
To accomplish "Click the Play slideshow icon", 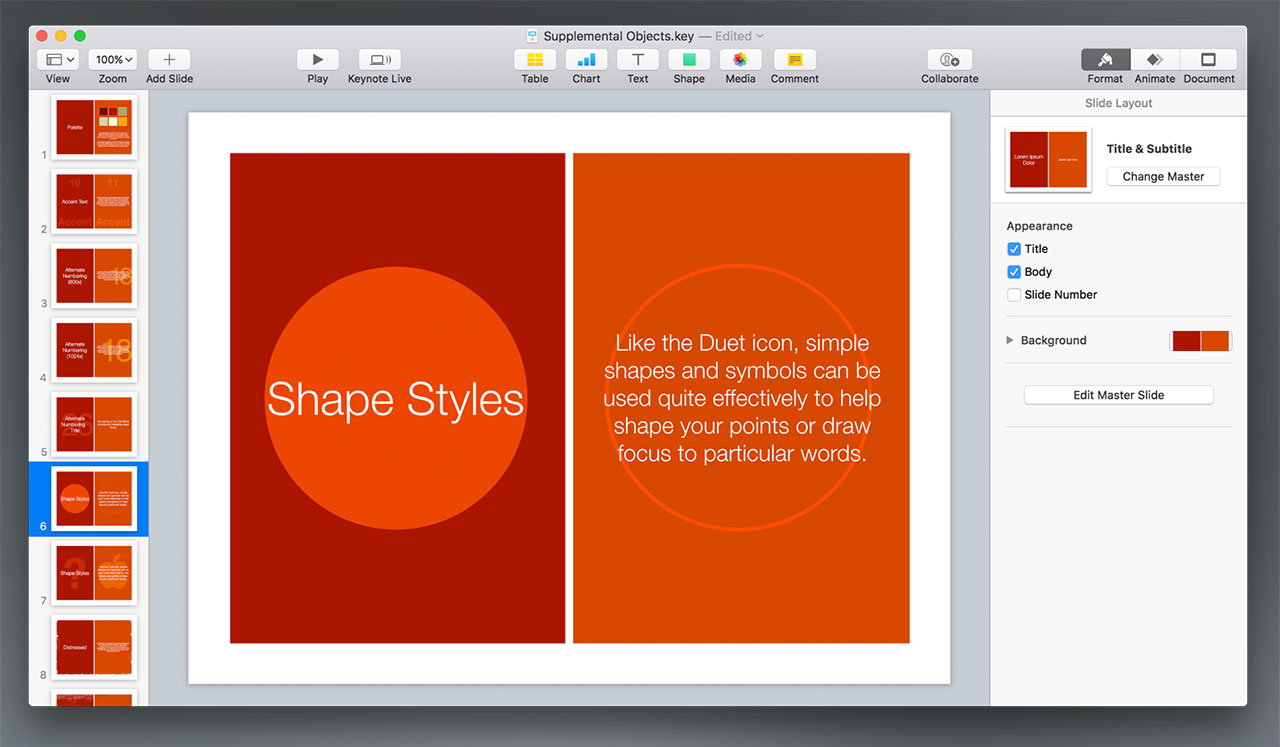I will point(318,60).
